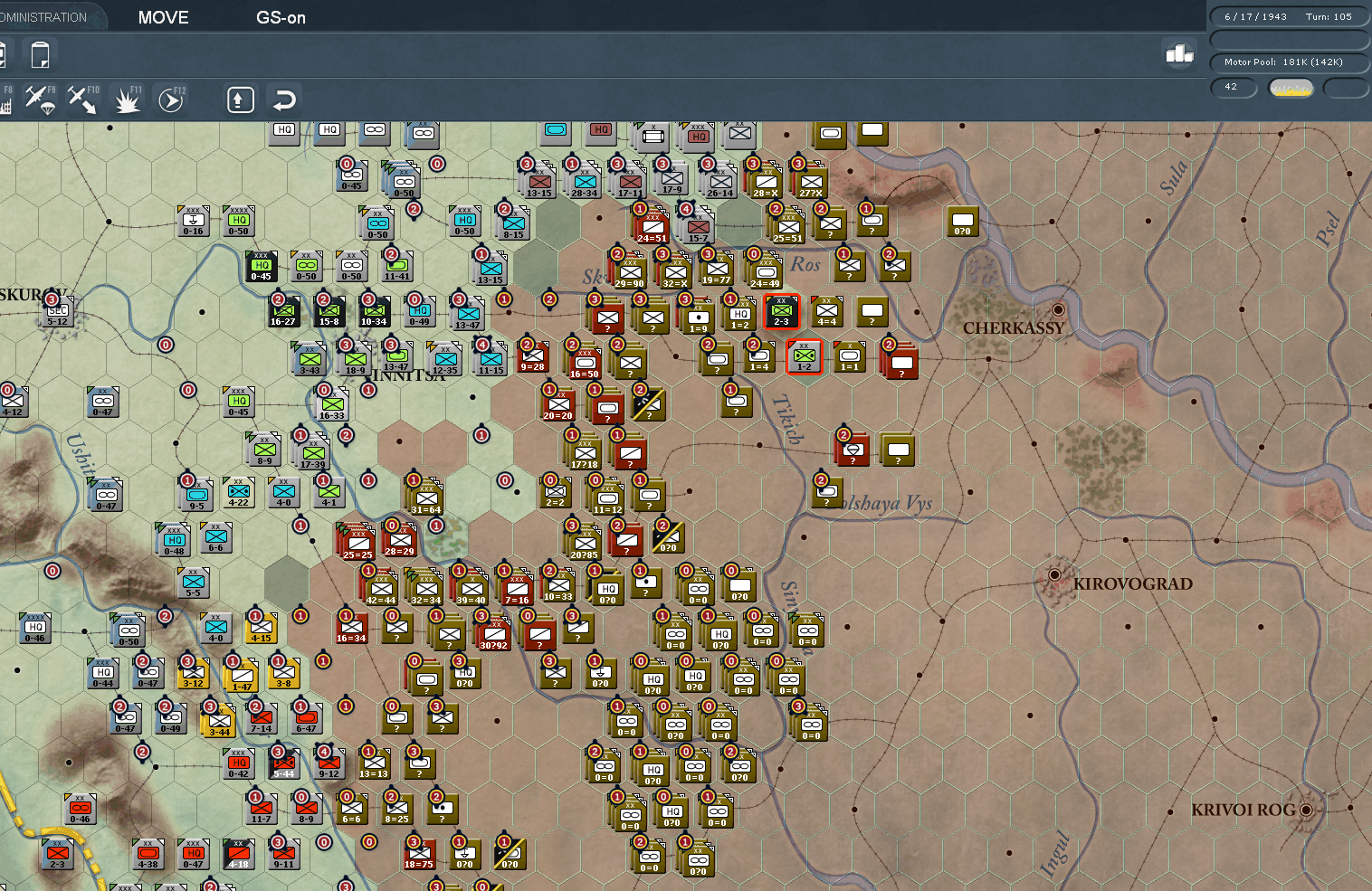Select the 24=49 armored unit
This screenshot has height=891, width=1372.
tap(765, 270)
